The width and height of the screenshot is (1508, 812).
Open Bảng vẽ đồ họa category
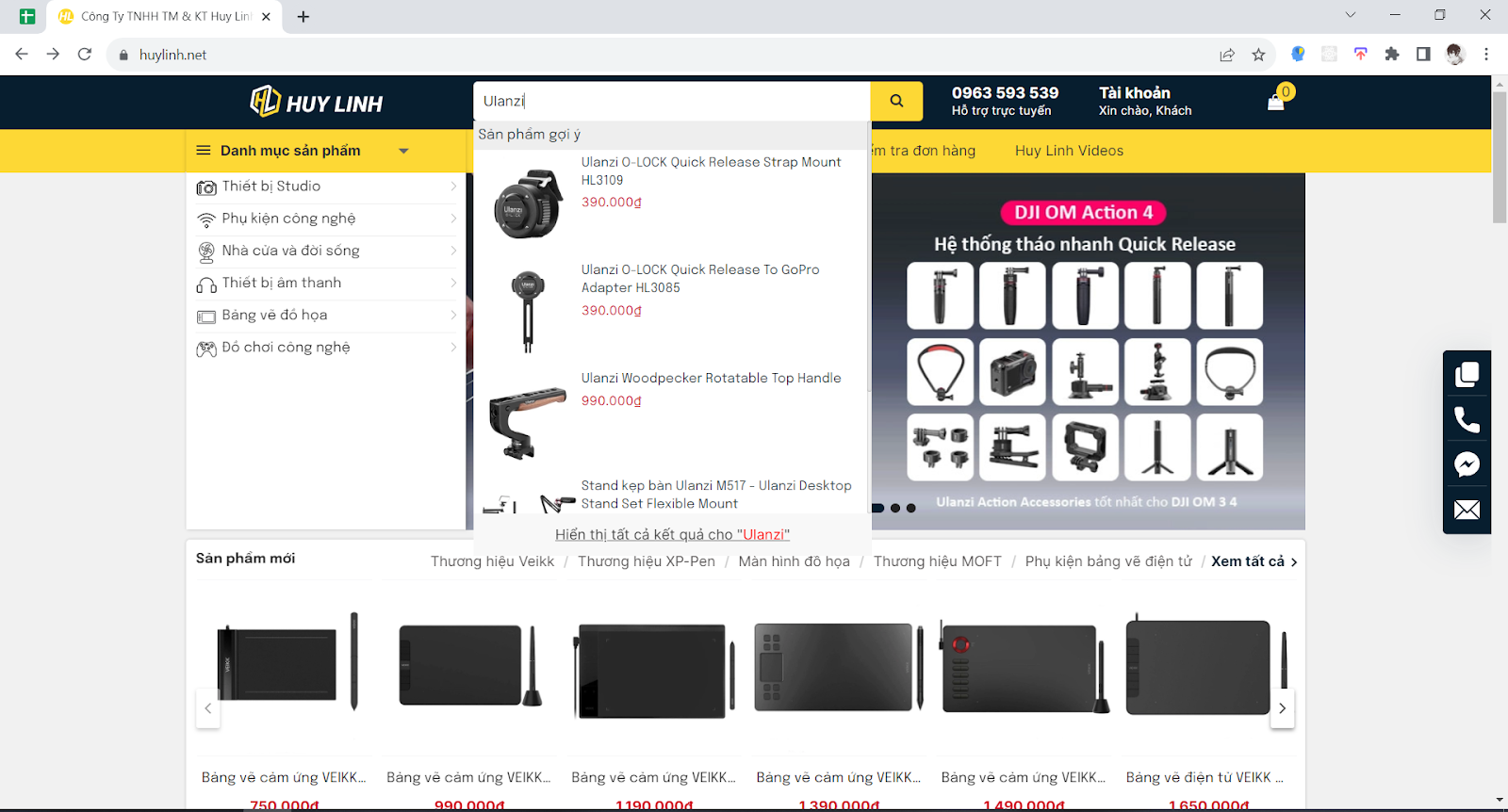274,315
